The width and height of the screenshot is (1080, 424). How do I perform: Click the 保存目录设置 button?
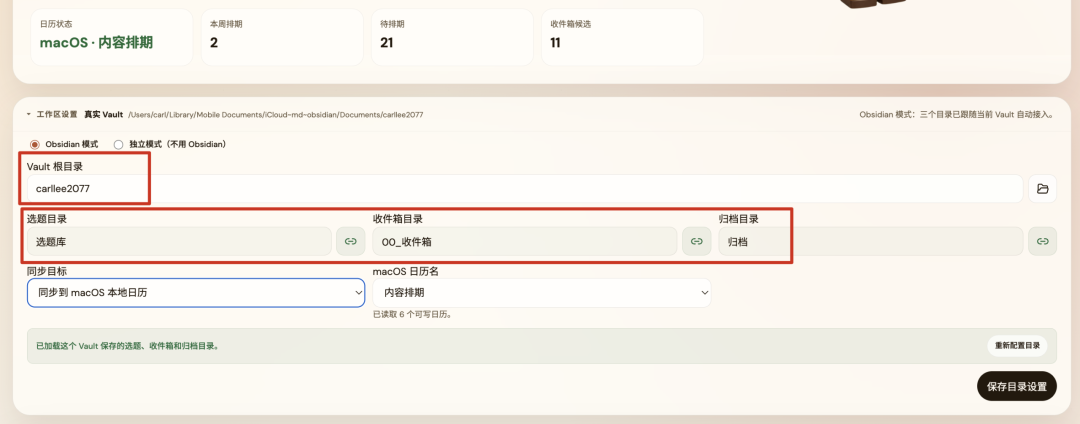pos(1017,386)
